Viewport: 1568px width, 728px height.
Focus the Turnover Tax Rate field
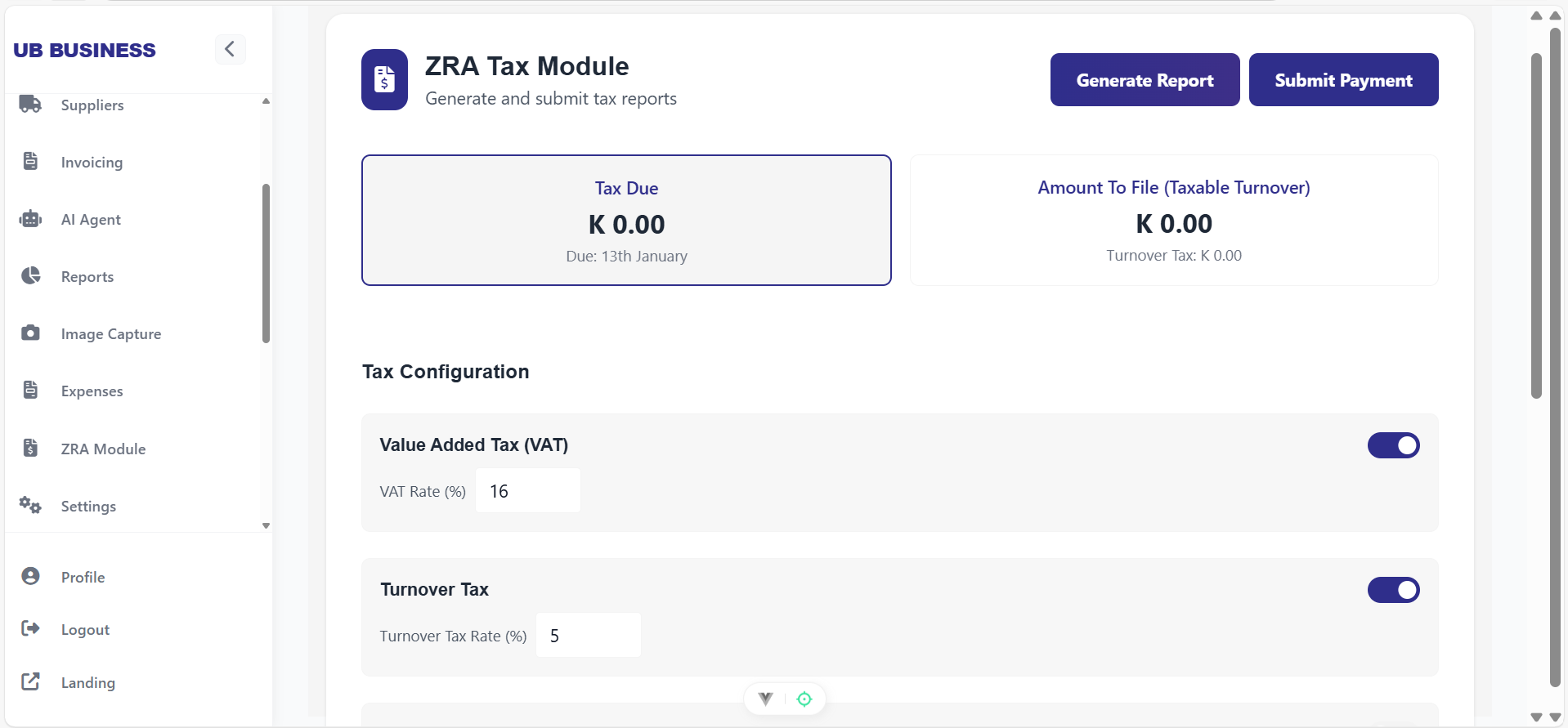pyautogui.click(x=588, y=635)
